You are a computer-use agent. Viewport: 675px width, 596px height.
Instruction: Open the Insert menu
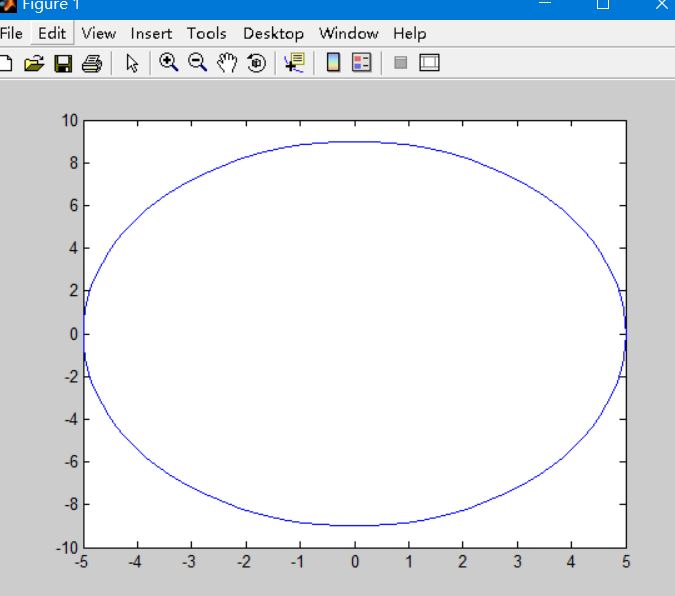pyautogui.click(x=151, y=34)
